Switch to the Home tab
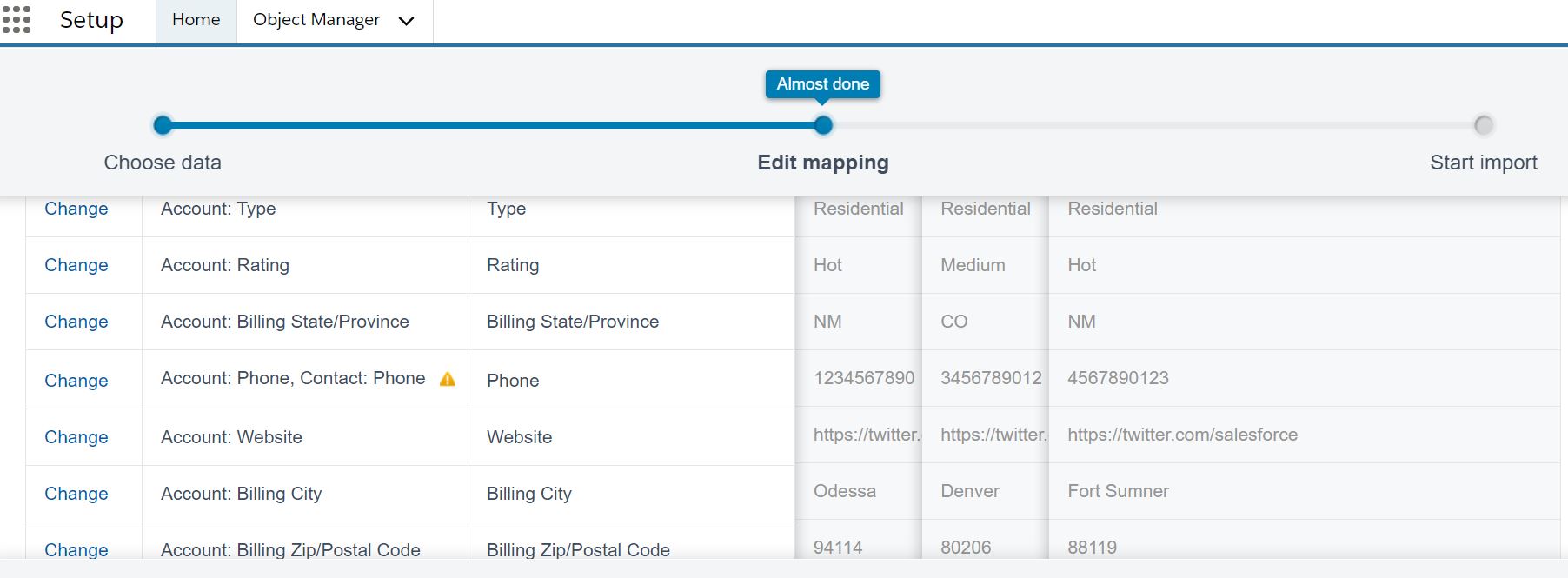This screenshot has height=578, width=1568. (x=196, y=20)
